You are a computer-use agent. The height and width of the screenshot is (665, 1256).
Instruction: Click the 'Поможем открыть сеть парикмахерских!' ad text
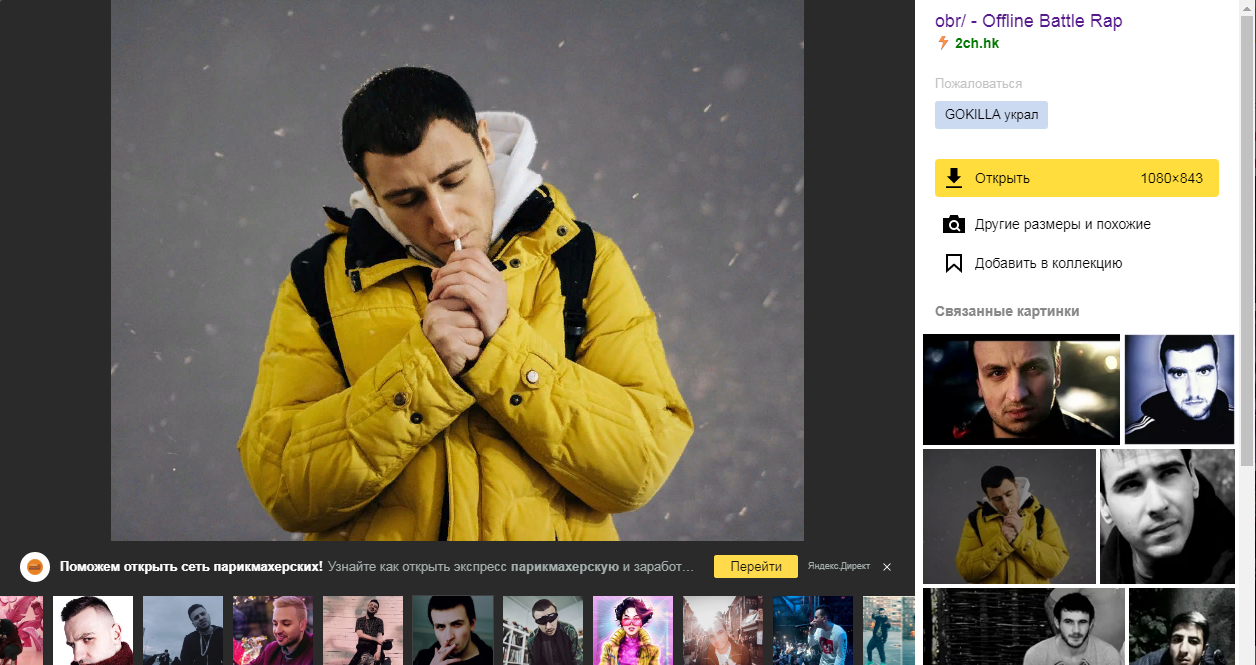click(x=191, y=567)
